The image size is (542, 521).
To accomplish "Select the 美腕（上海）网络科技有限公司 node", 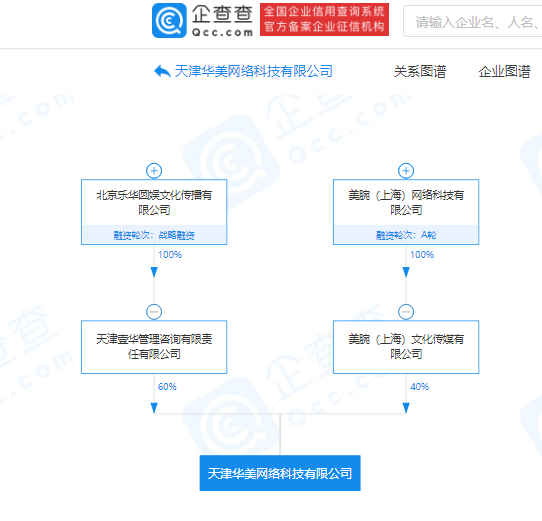I will pyautogui.click(x=406, y=212).
